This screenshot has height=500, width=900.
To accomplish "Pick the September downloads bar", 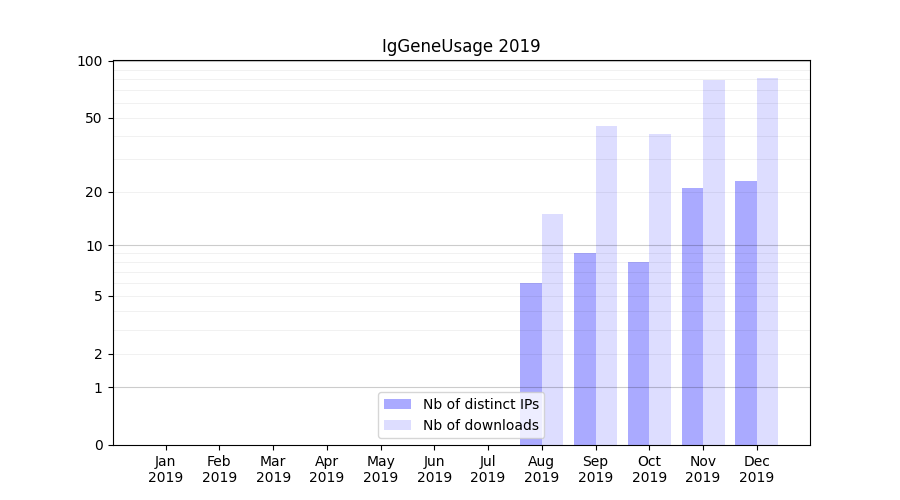I will 606,285.
